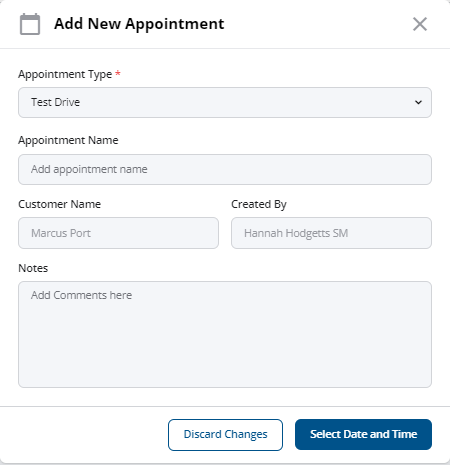Focus the Add Comments here notes box

coord(225,334)
